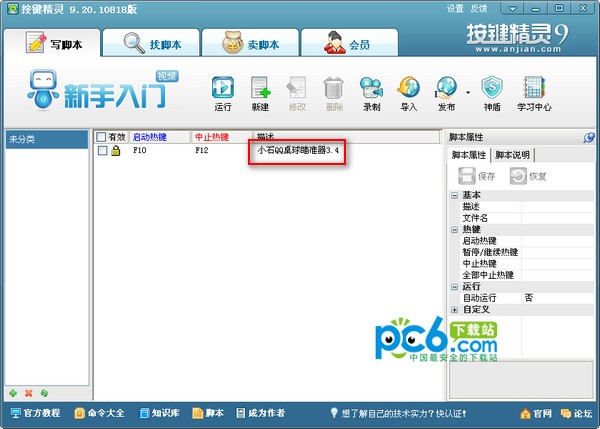Open 官方教程 in bottom bar
The width and height of the screenshot is (600, 429).
pos(35,413)
